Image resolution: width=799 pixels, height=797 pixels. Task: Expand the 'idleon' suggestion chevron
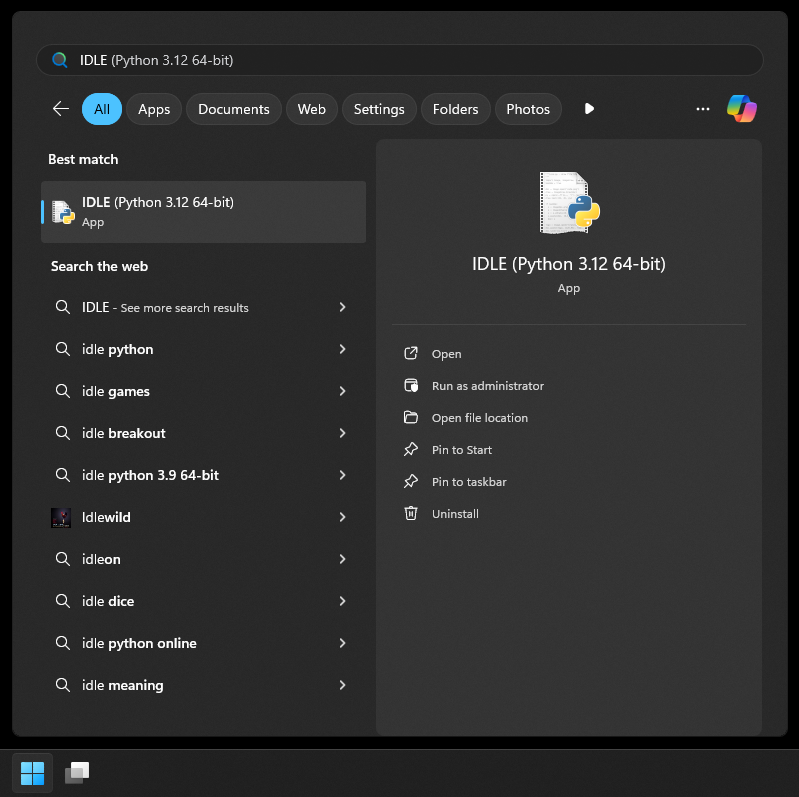[342, 559]
